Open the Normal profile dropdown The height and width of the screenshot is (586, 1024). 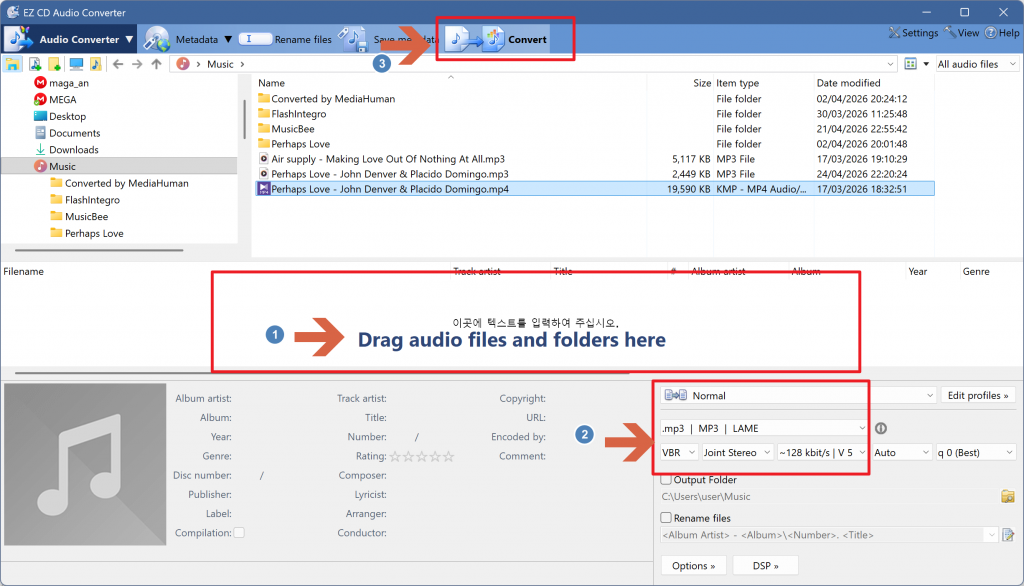tap(798, 395)
